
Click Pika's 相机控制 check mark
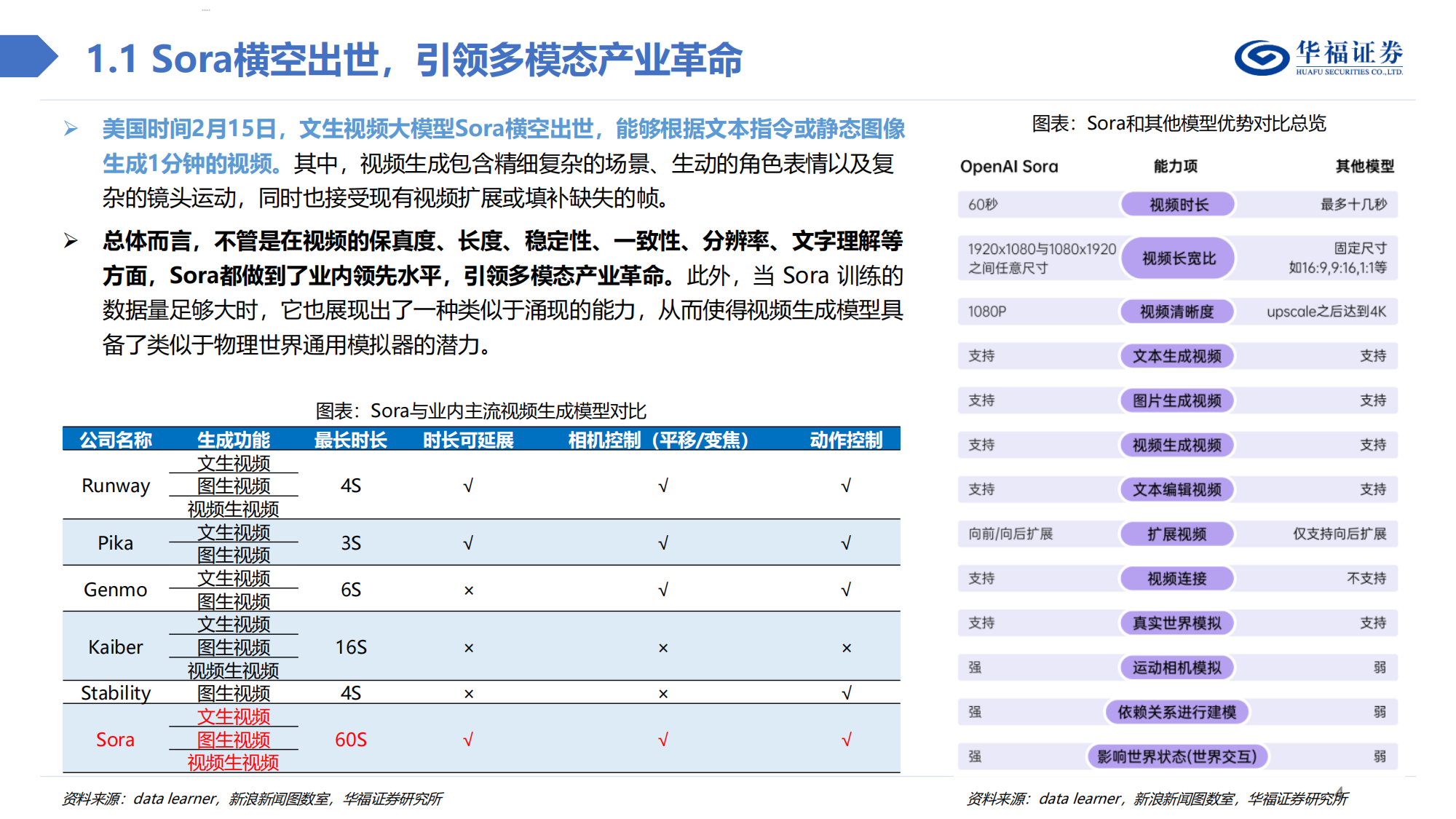coord(662,543)
